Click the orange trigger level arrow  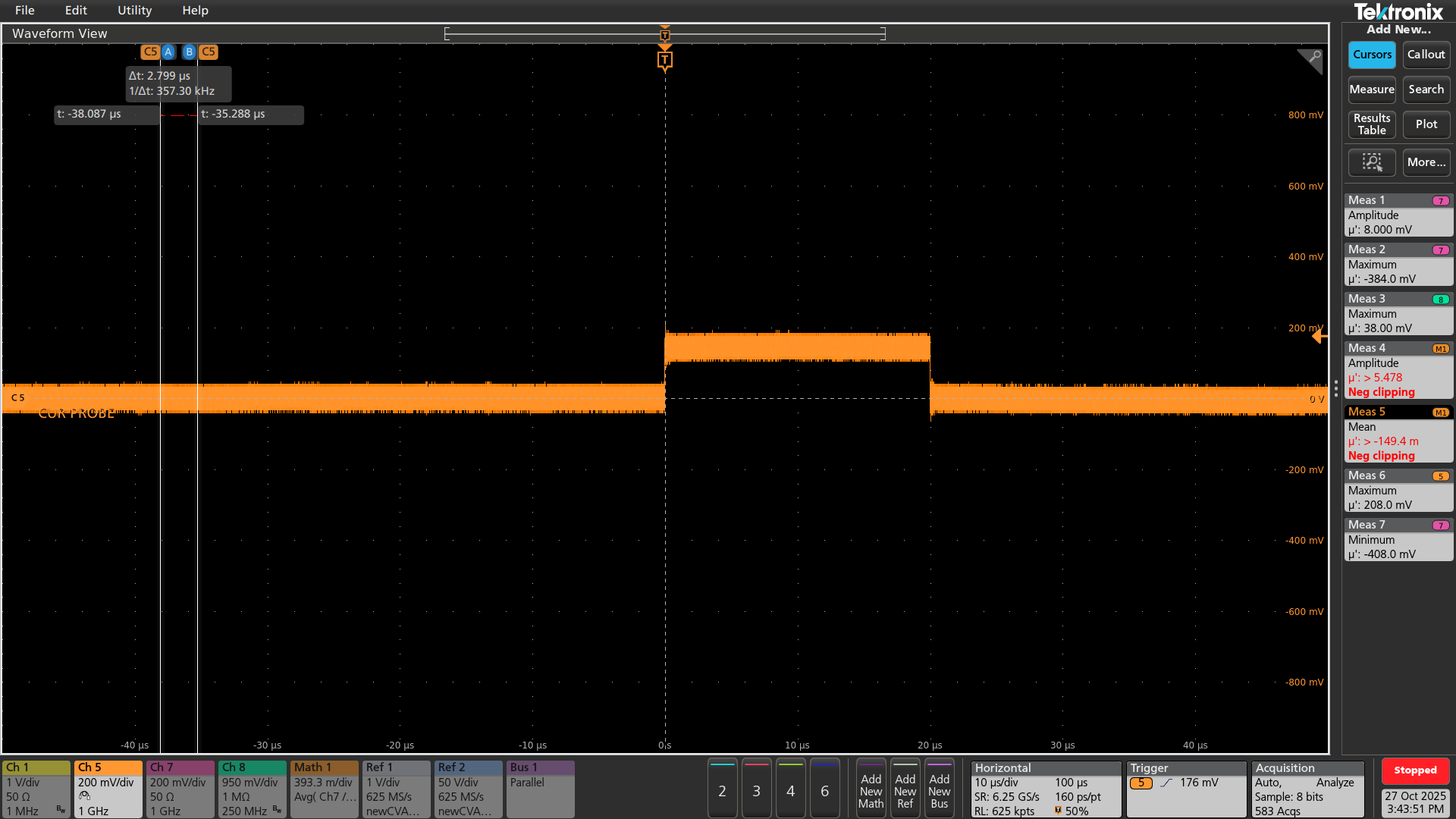(x=1319, y=336)
